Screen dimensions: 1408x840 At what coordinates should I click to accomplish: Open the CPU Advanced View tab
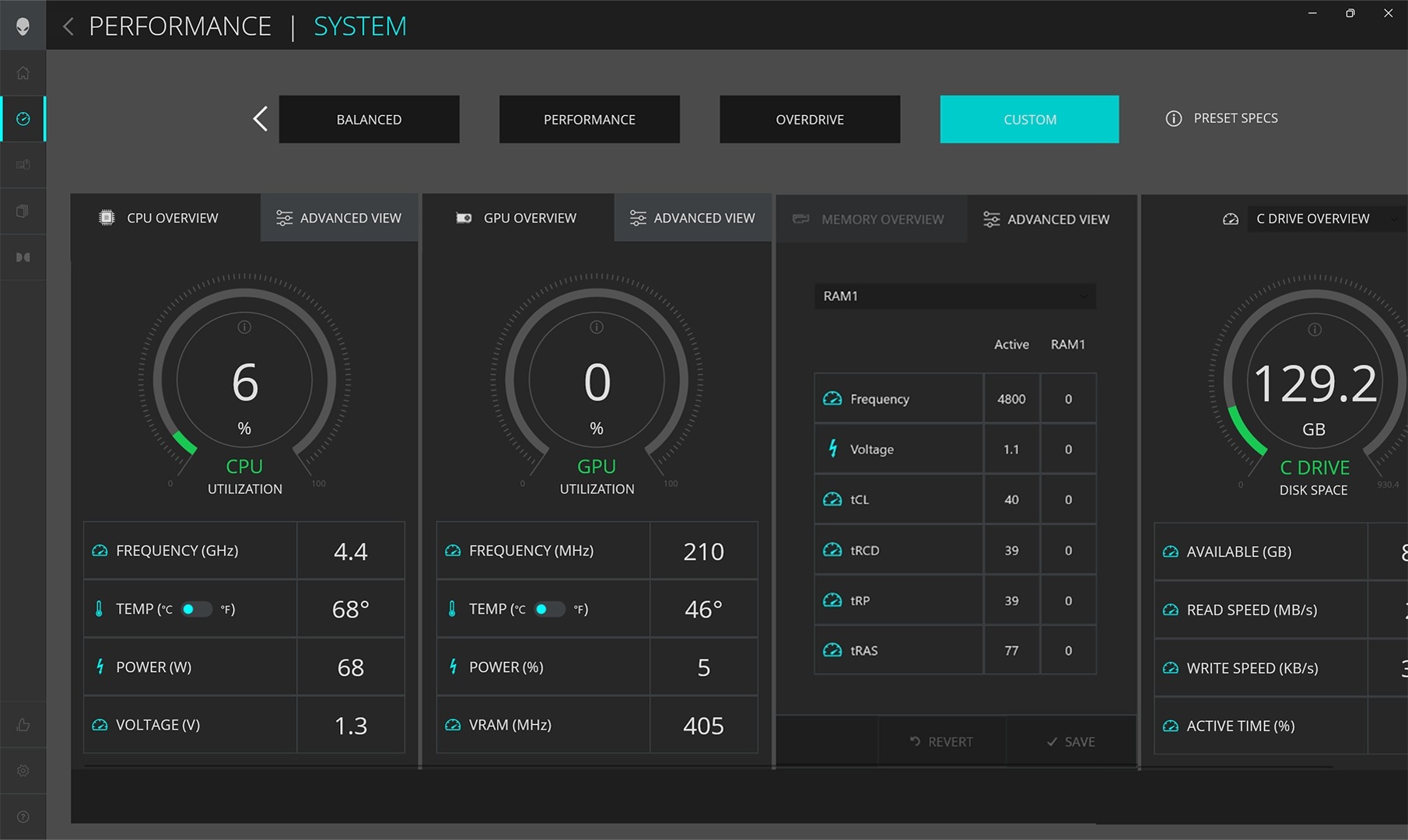(x=339, y=218)
